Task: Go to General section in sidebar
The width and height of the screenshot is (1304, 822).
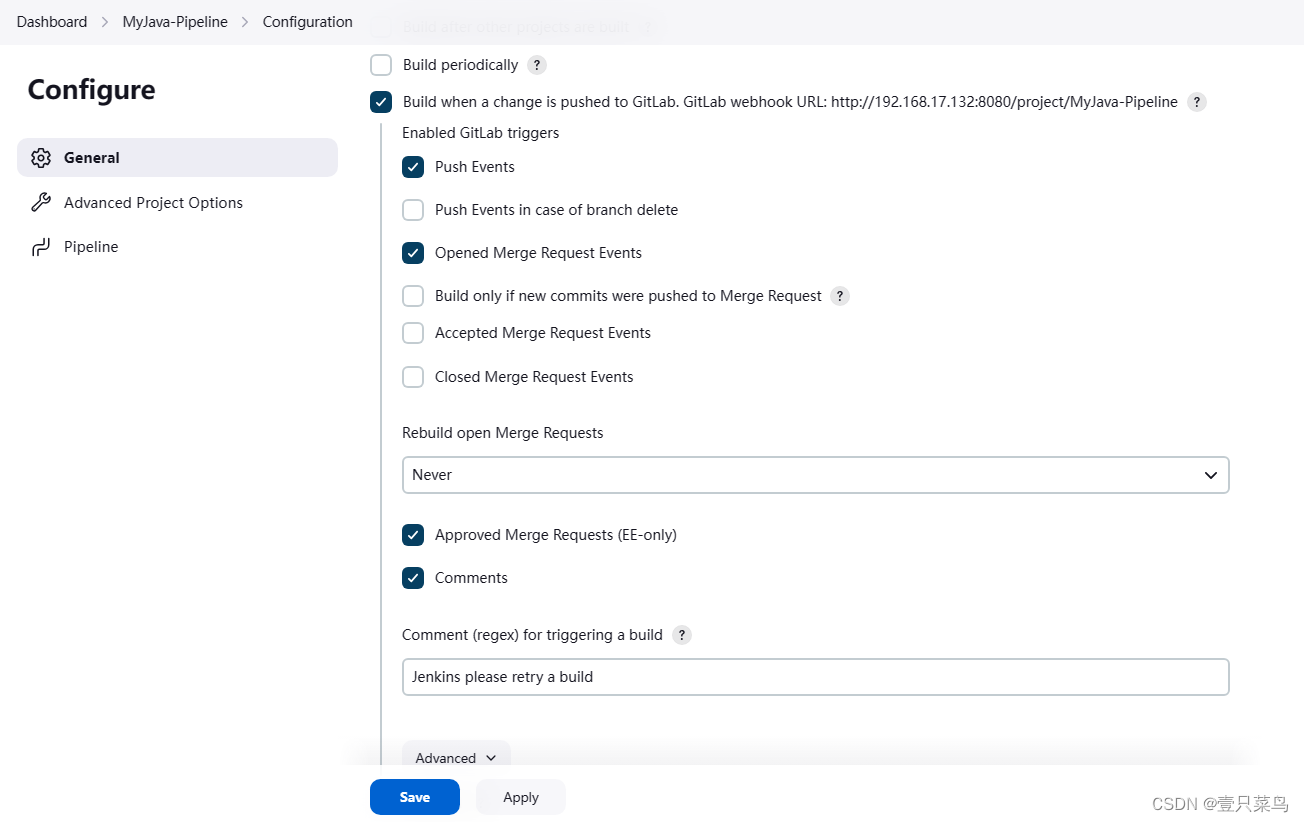Action: (177, 158)
